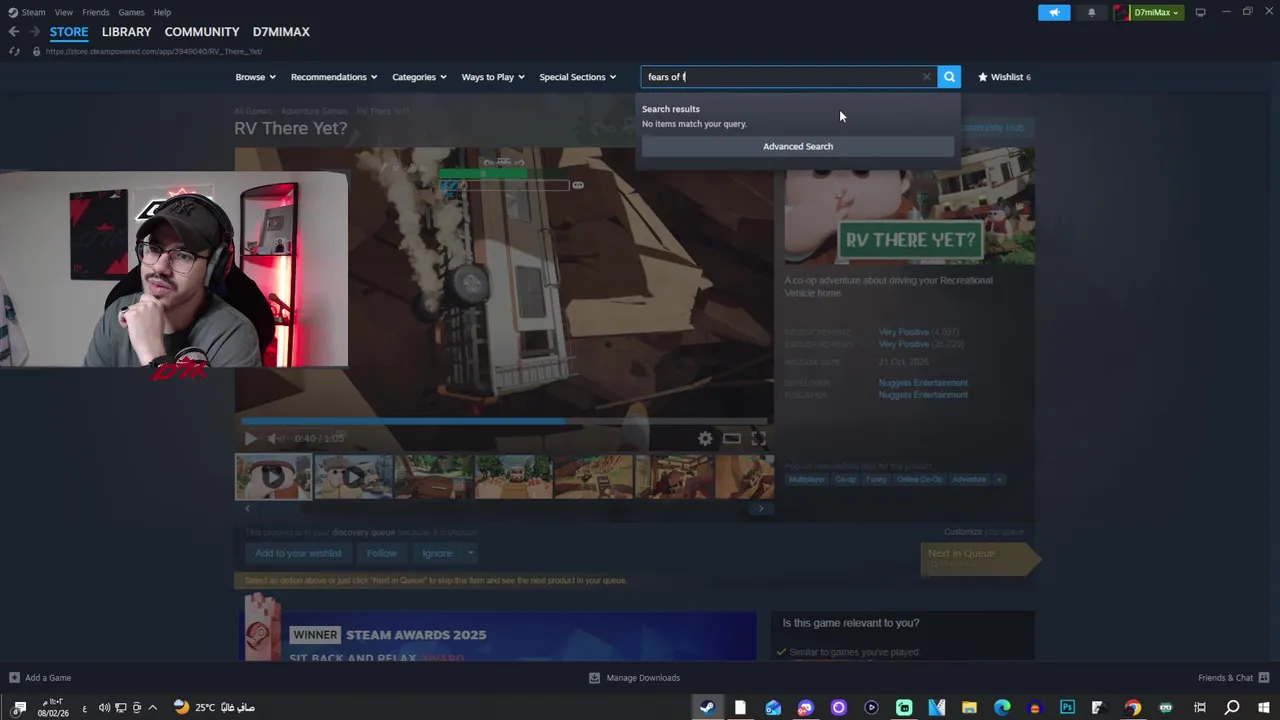Select the second trailer thumbnail
The image size is (1280, 720).
pos(353,477)
